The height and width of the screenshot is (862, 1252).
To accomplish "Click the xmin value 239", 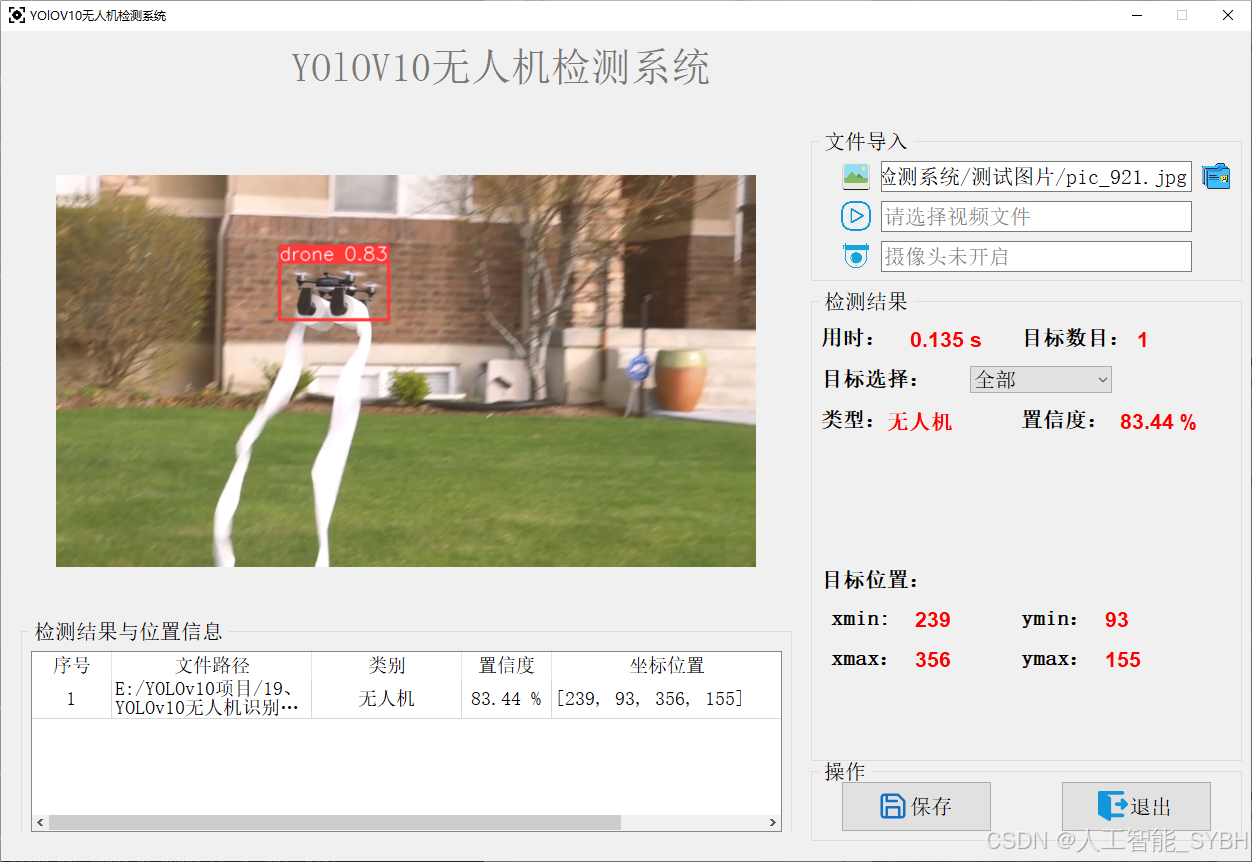I will tap(933, 620).
